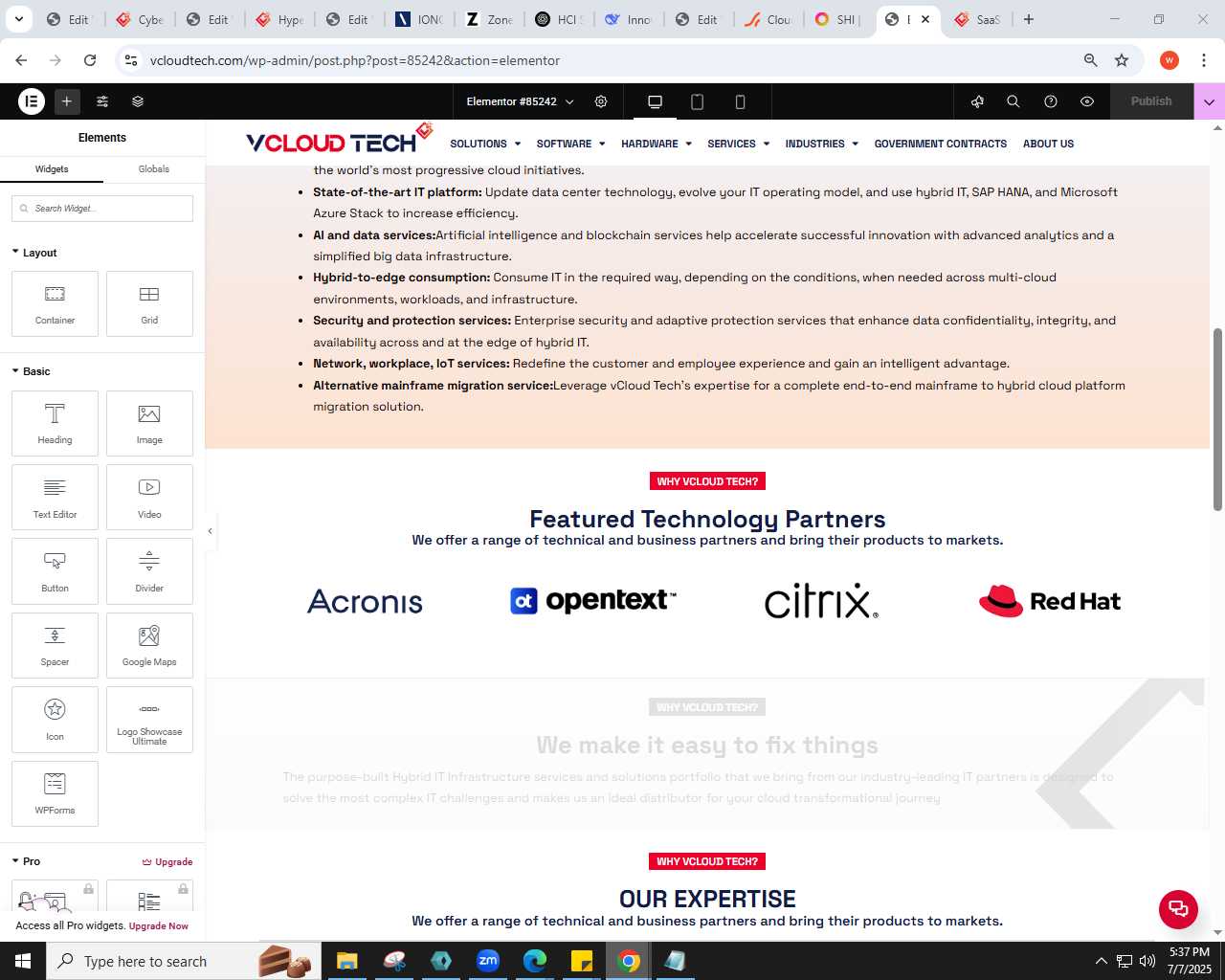Collapse the elements panel with arrow handle

point(210,530)
